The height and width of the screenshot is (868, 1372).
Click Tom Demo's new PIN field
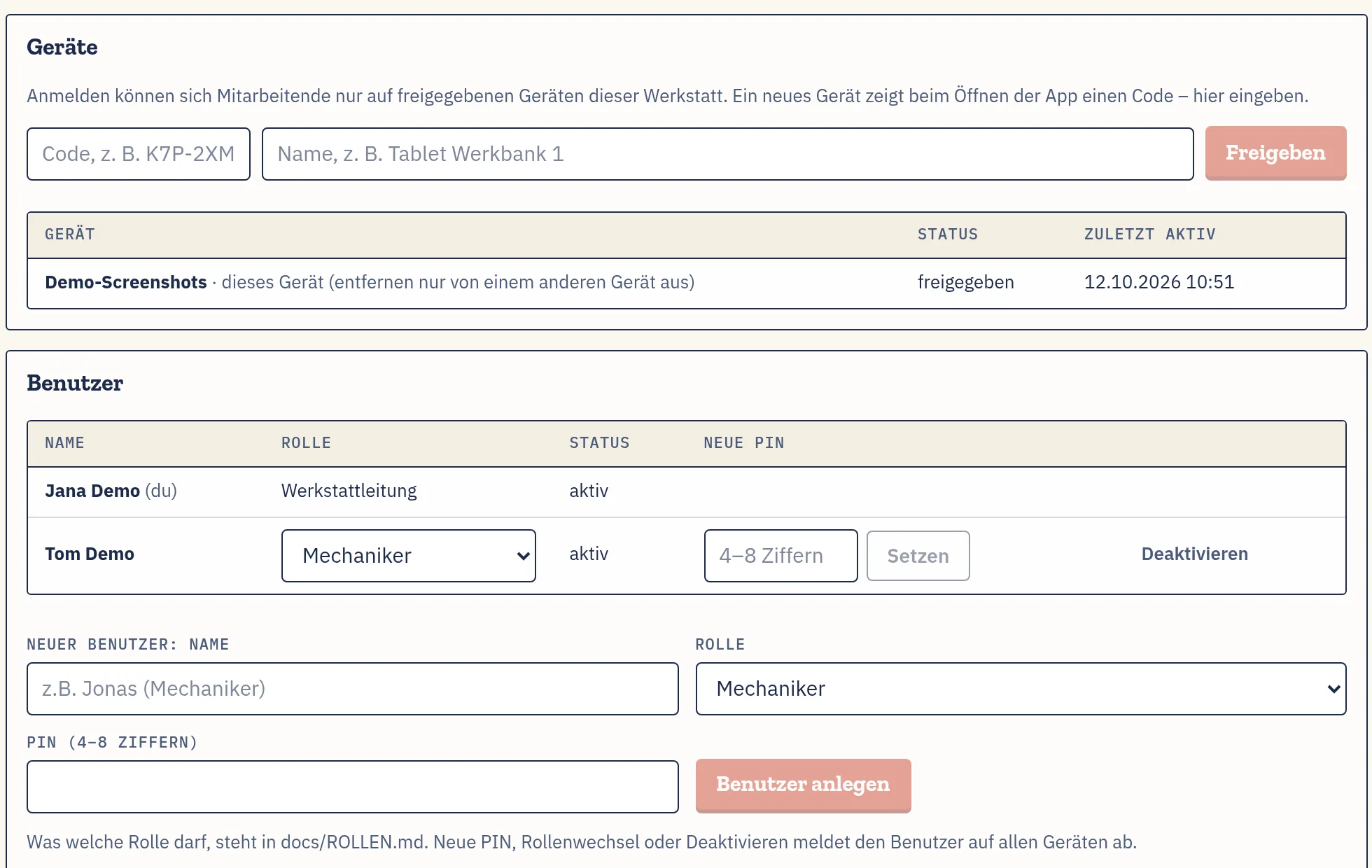click(x=780, y=556)
